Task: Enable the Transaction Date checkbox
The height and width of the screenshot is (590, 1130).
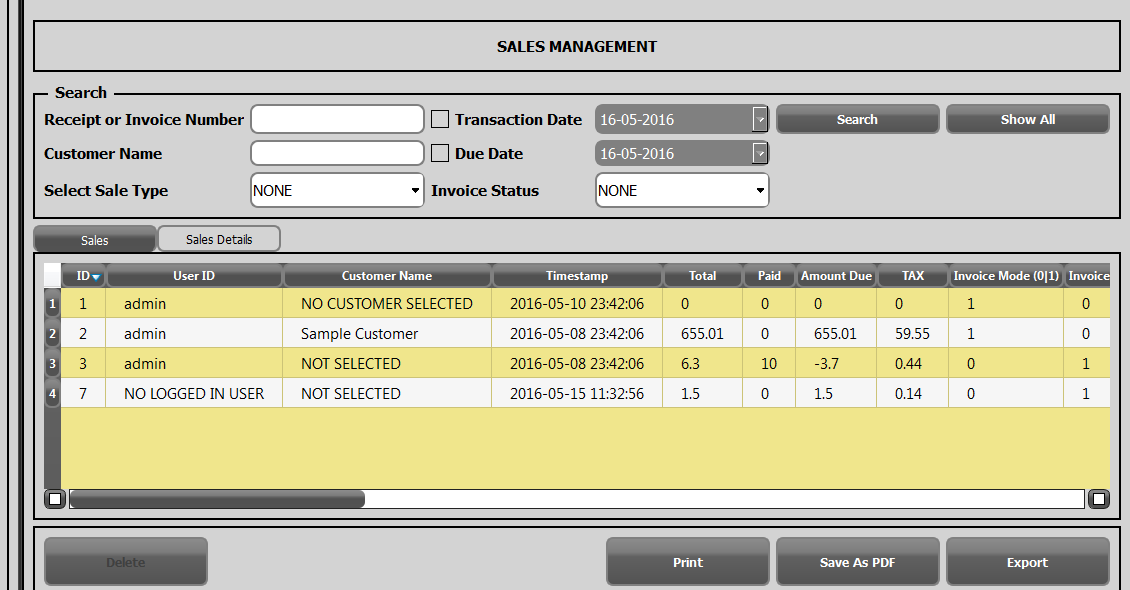Action: pos(440,120)
